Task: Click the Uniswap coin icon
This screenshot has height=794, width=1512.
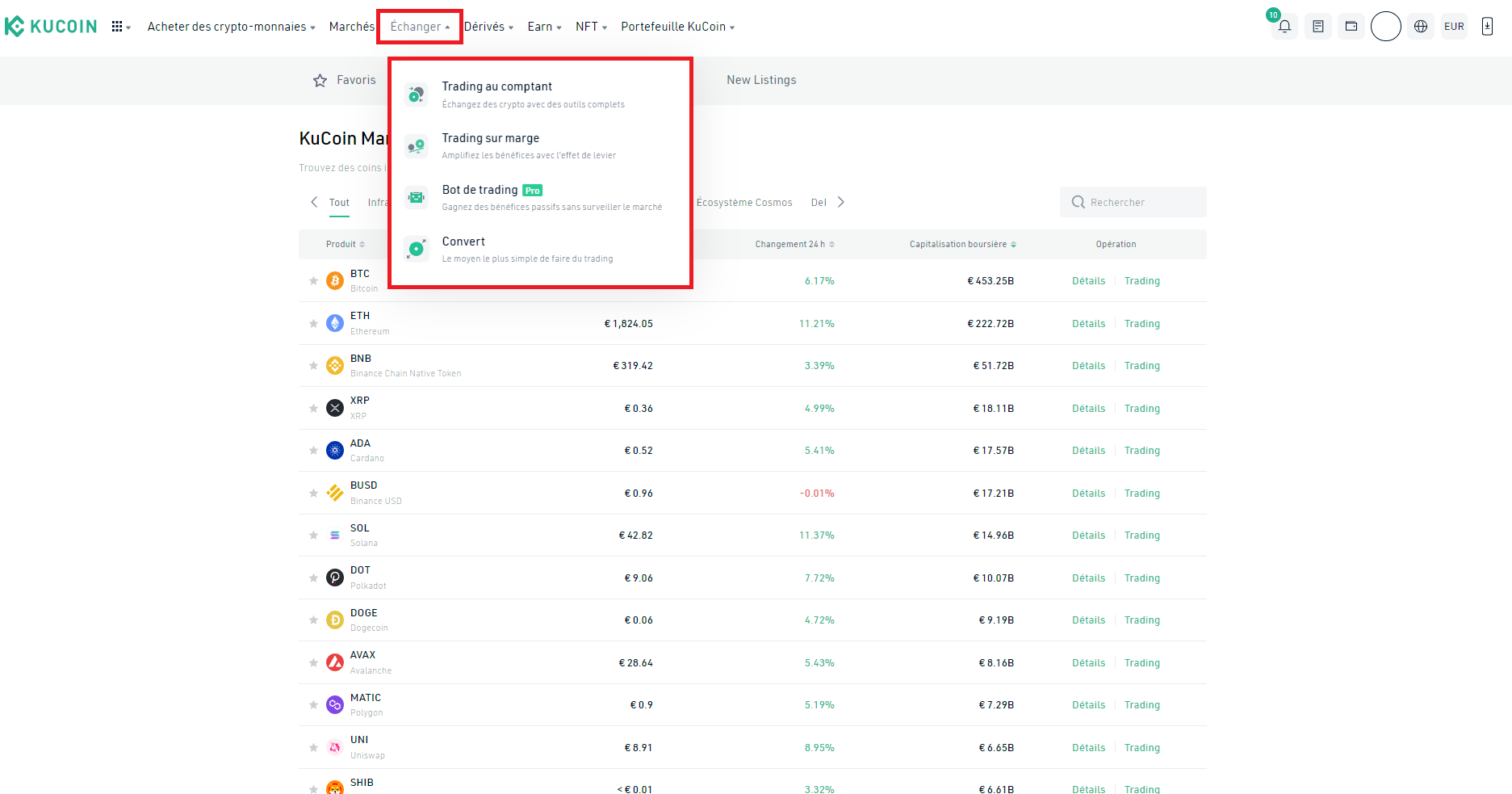Action: [x=335, y=747]
